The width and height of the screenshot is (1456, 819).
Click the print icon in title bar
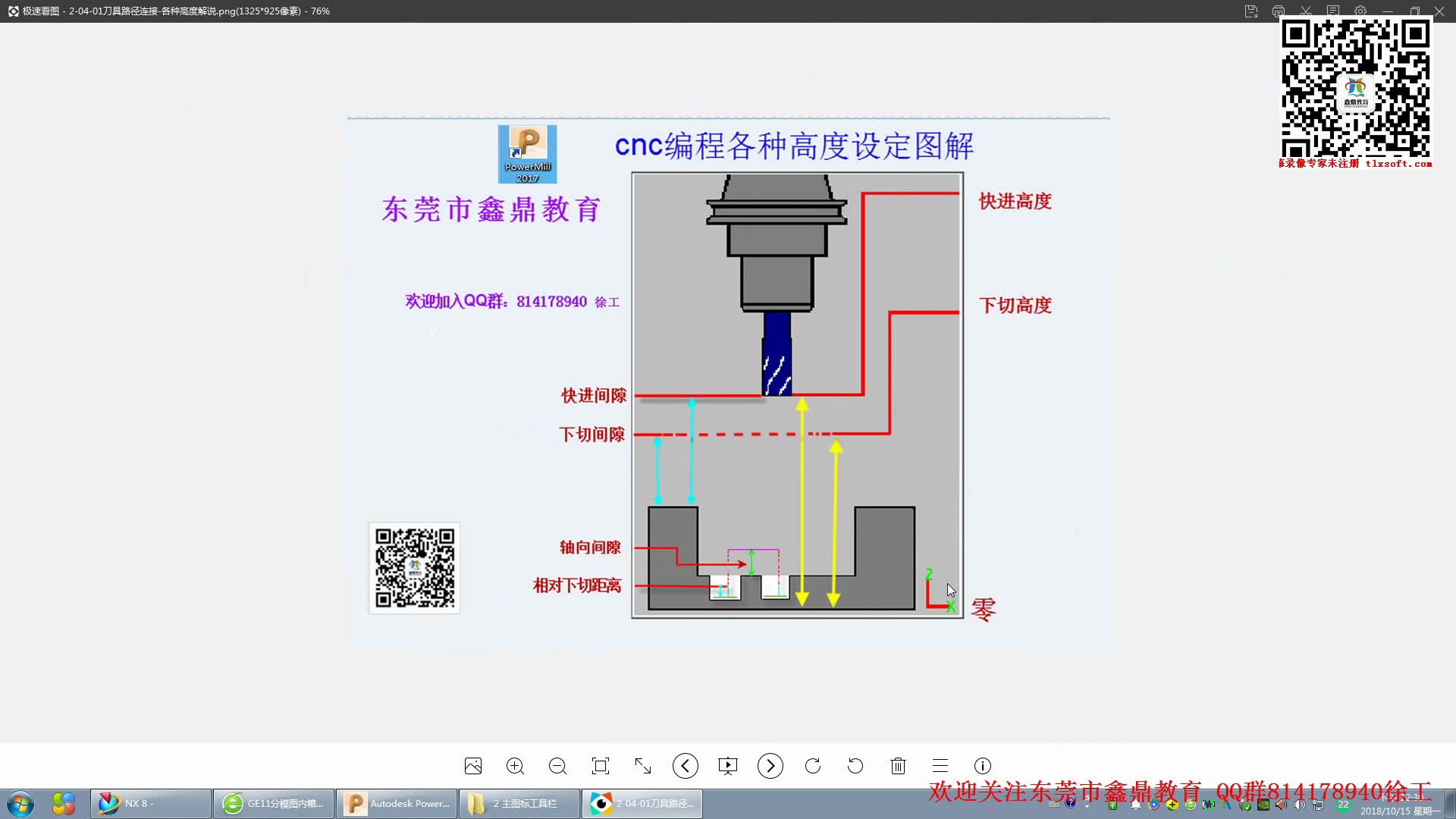(1279, 11)
